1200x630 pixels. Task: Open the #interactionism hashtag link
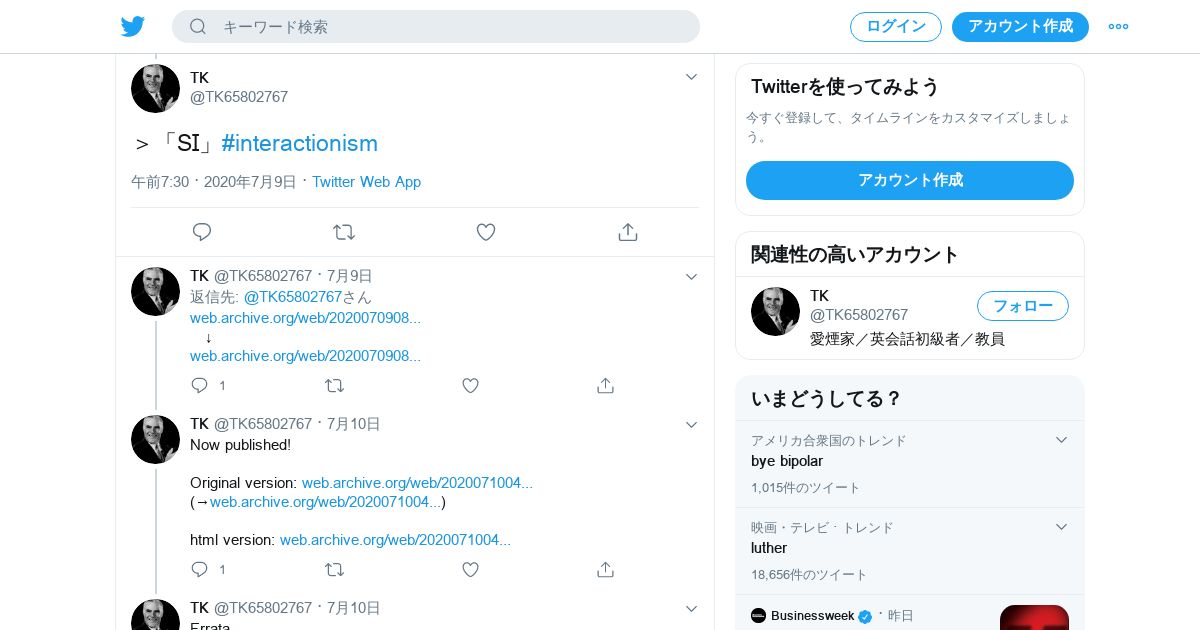299,143
